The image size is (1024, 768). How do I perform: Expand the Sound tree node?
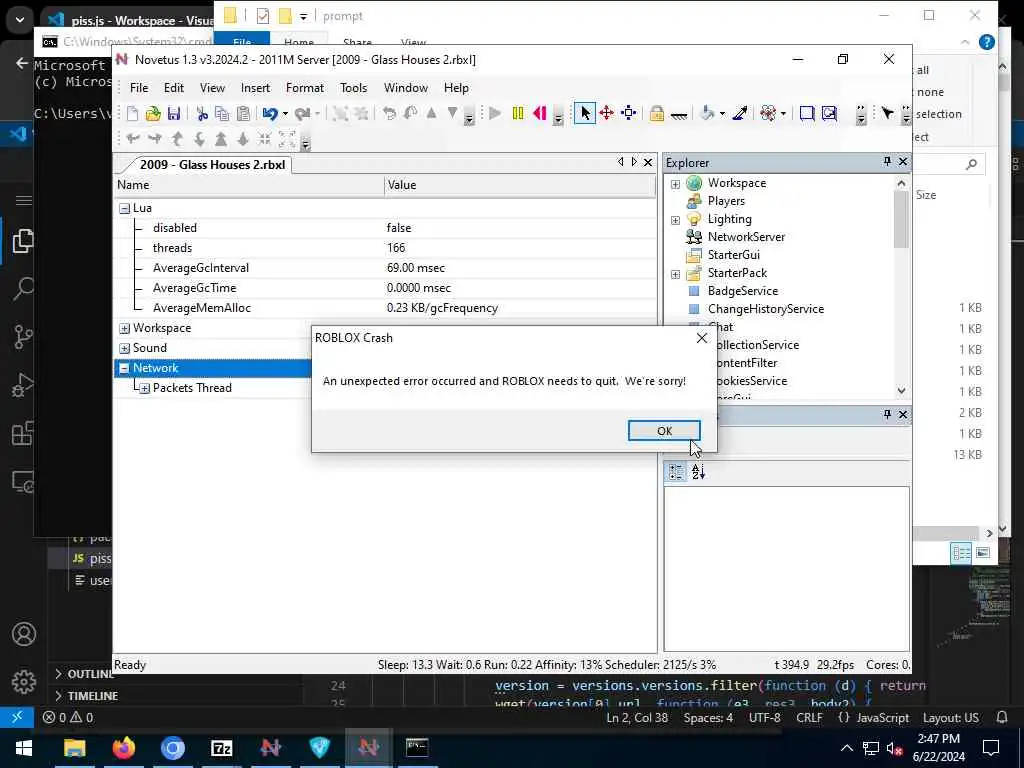pos(124,349)
